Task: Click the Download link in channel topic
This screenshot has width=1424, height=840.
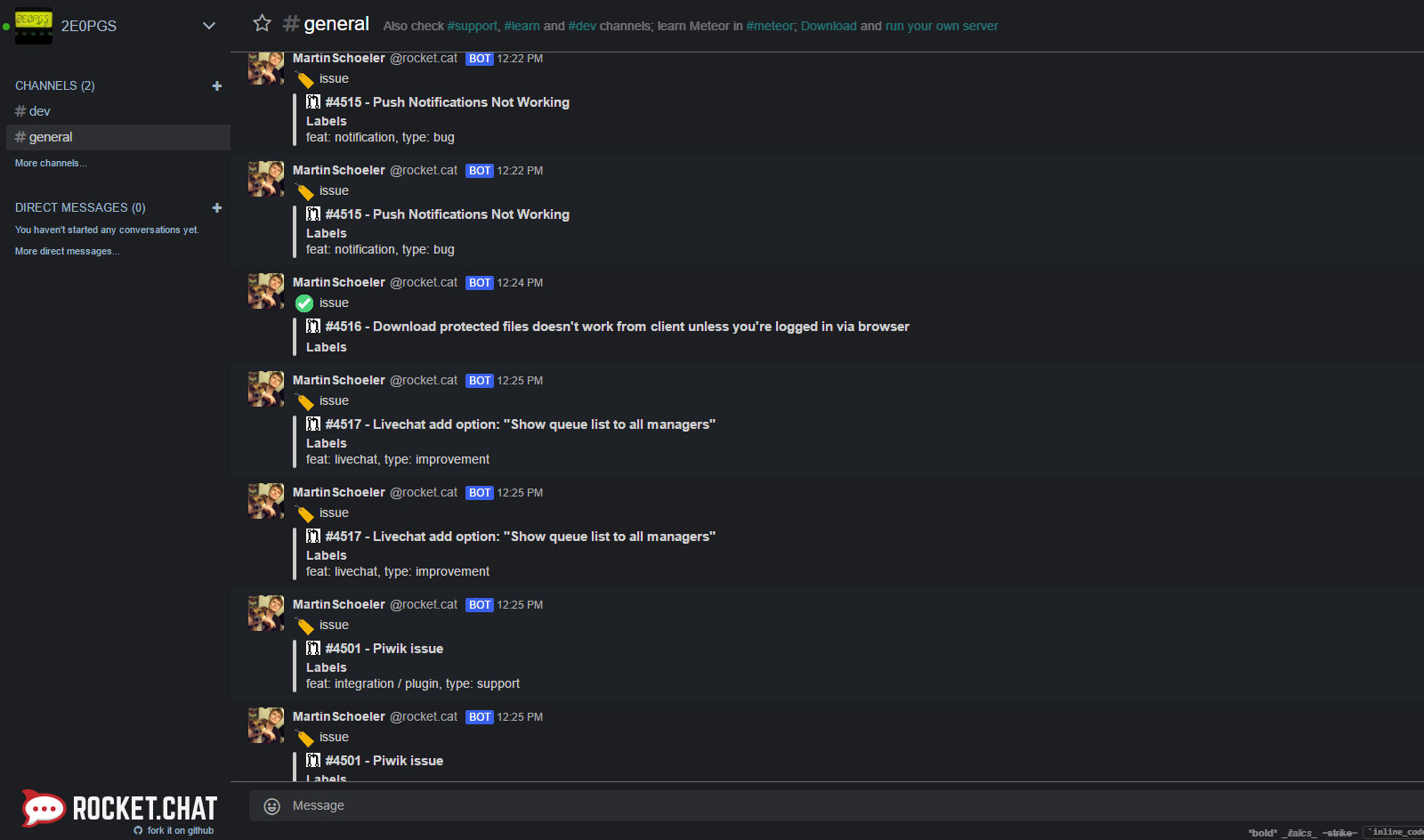Action: (x=829, y=26)
